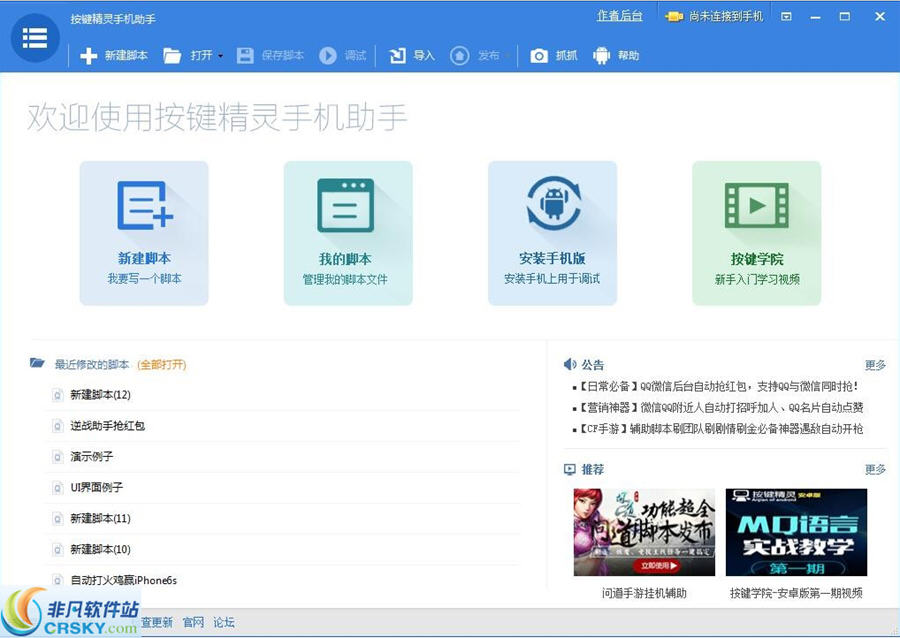Viewport: 900px width, 638px height.
Task: Click the 帮助 android robot icon
Action: 602,56
